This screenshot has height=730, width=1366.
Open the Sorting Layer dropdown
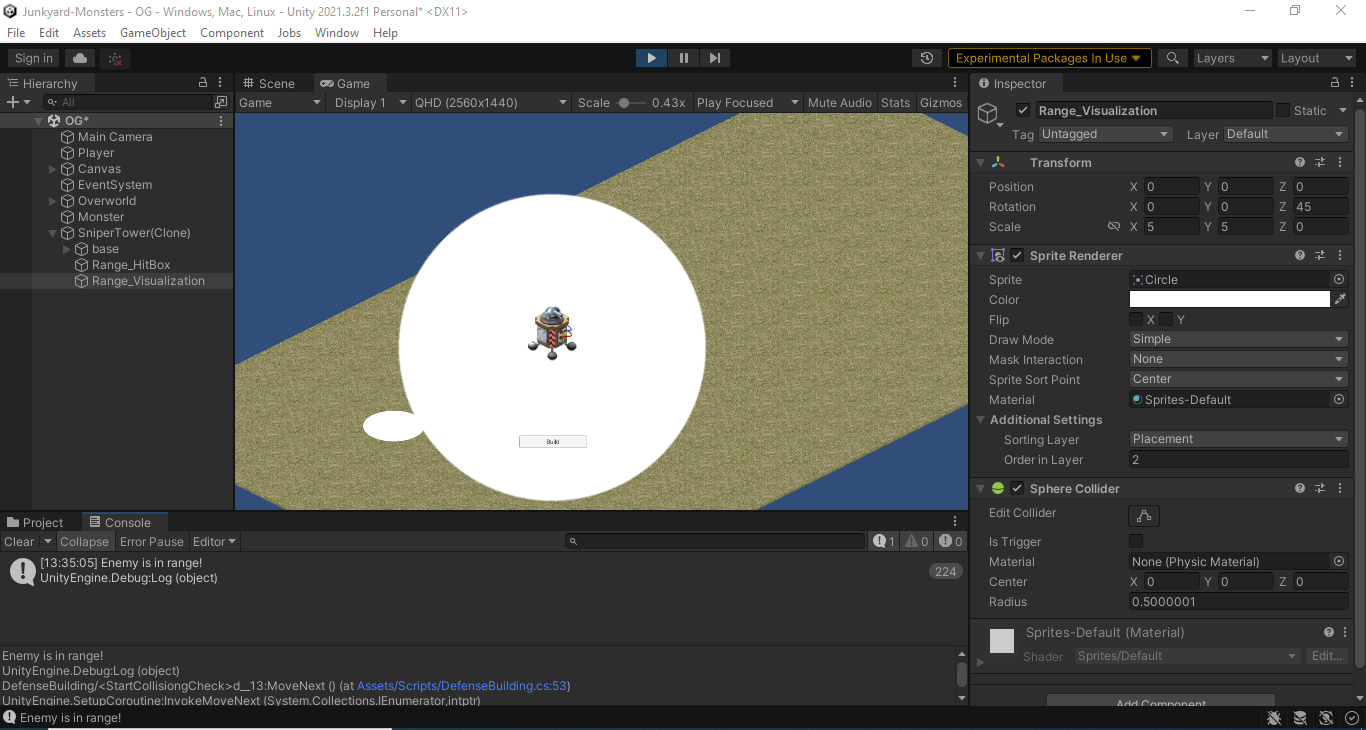(x=1238, y=439)
